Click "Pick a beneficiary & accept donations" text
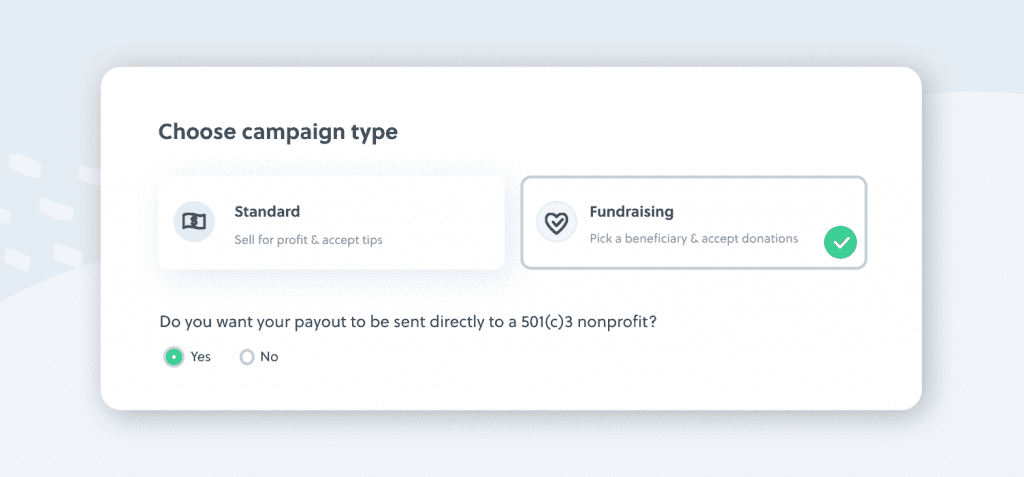 point(694,238)
